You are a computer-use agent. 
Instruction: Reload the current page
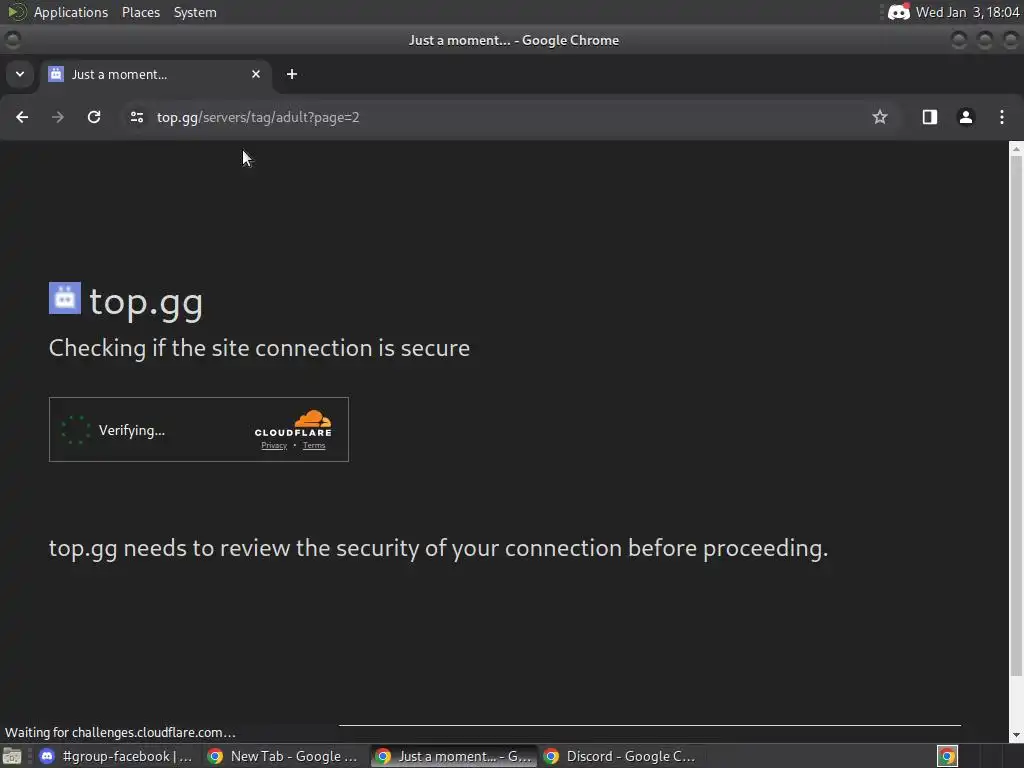click(94, 117)
